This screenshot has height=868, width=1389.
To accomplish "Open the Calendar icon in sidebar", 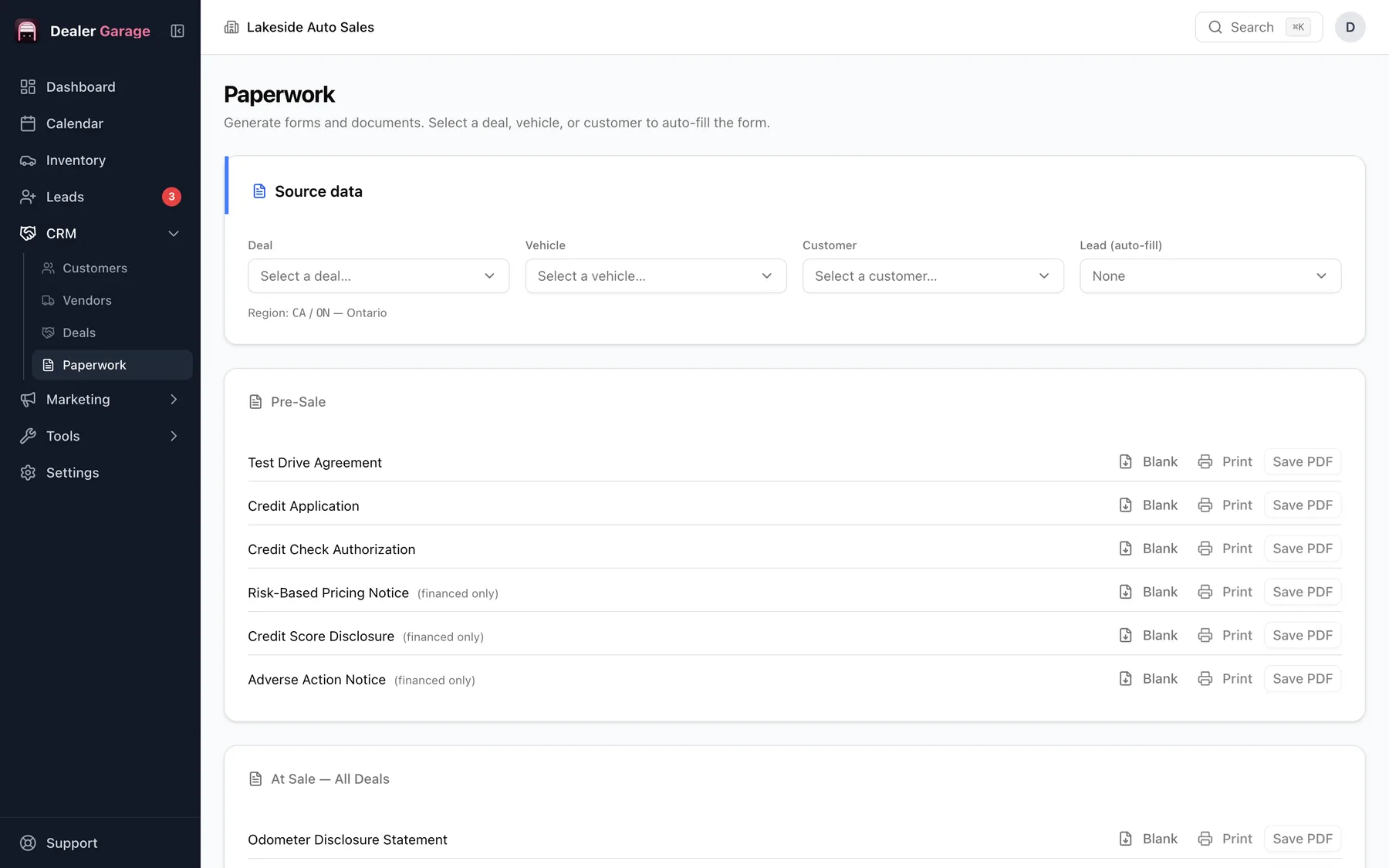I will [x=28, y=123].
